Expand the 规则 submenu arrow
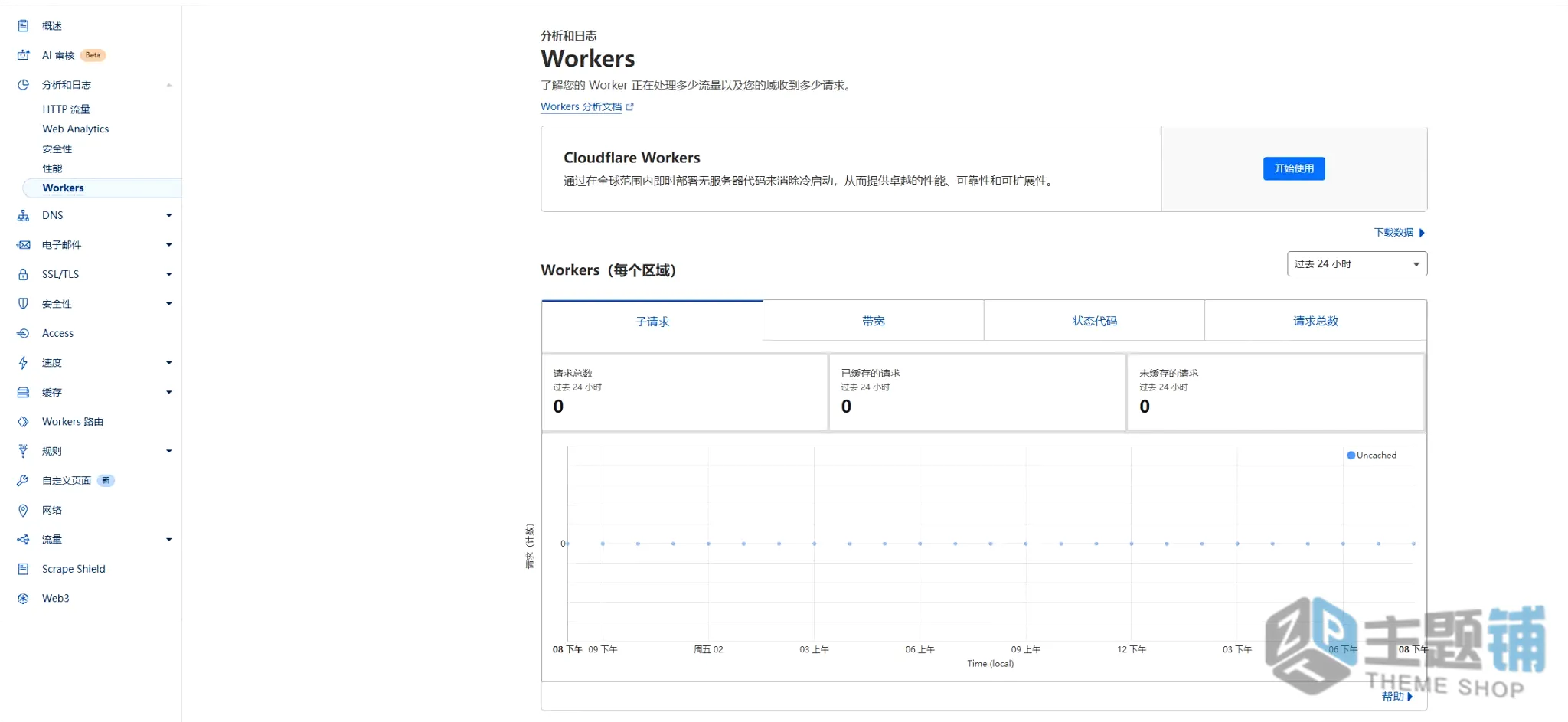1568x722 pixels. click(x=168, y=451)
